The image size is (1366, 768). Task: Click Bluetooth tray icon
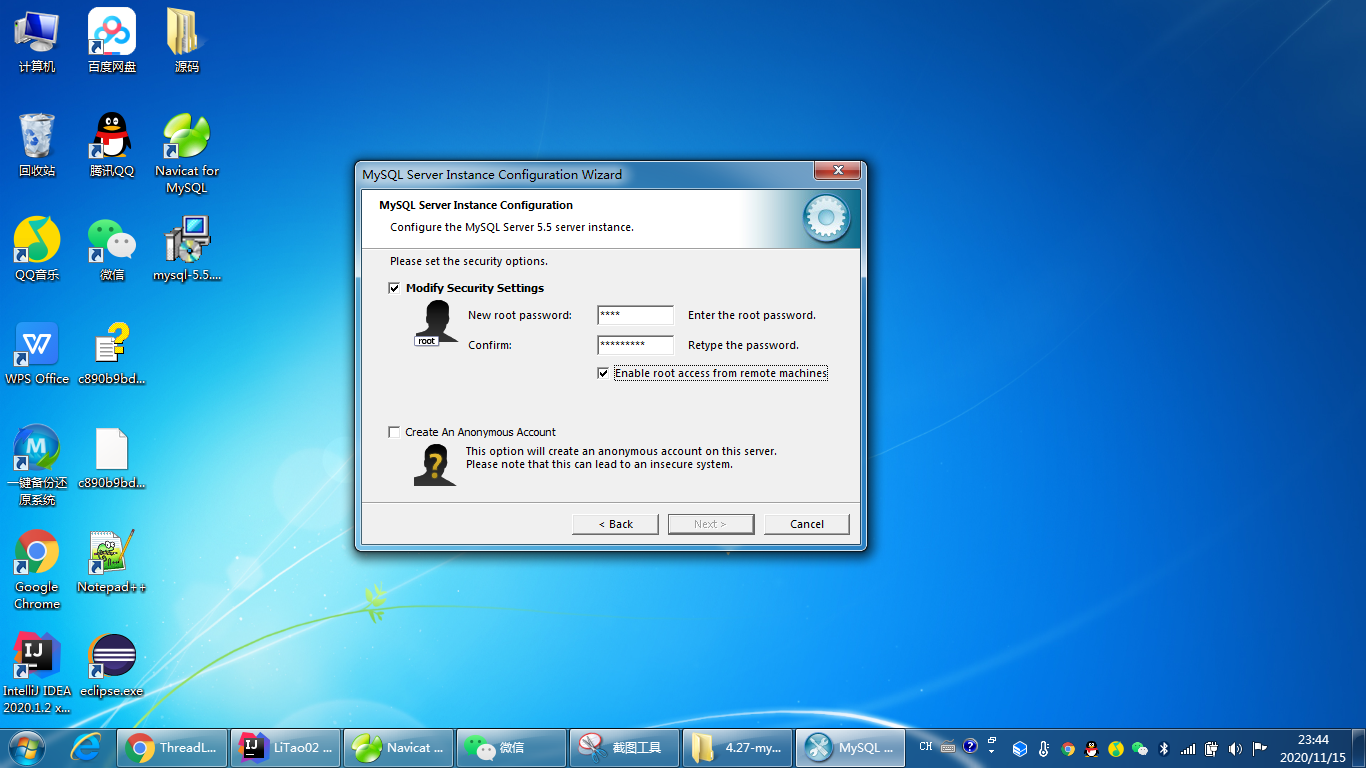coord(1164,748)
